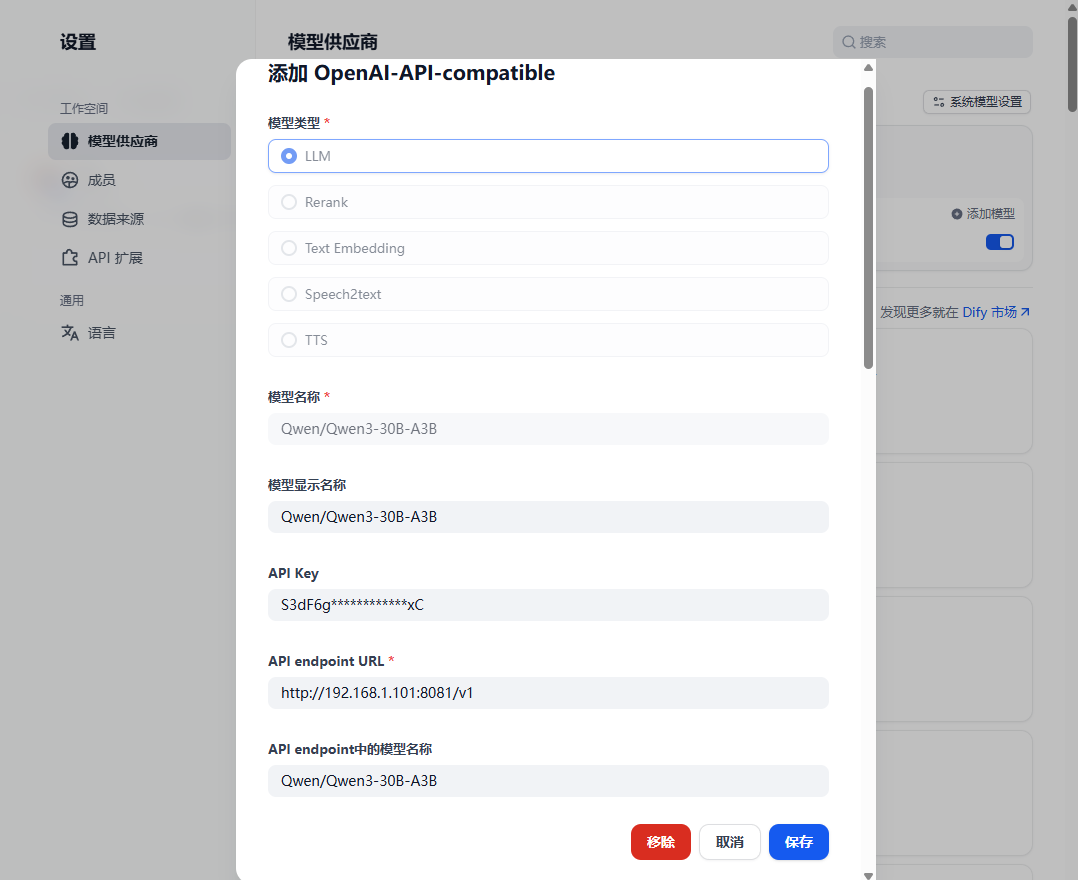Save the model with 保存
Screen dimensions: 1078x880
click(798, 842)
